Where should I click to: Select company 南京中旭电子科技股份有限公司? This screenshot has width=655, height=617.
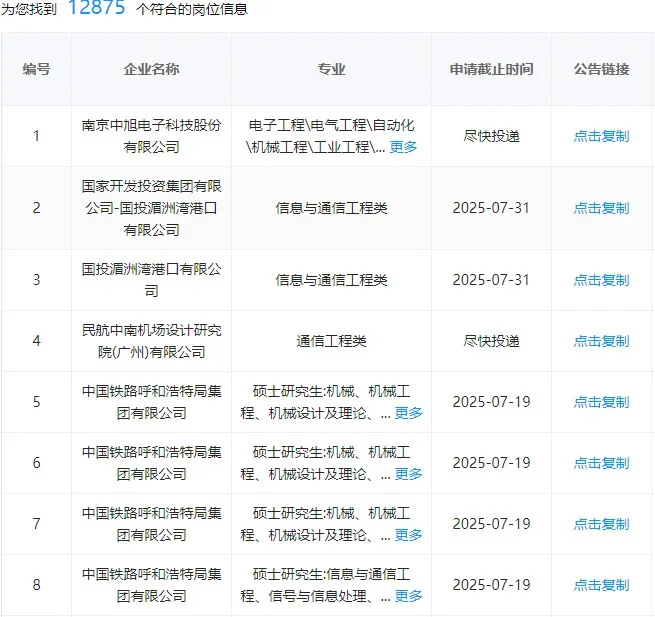151,136
